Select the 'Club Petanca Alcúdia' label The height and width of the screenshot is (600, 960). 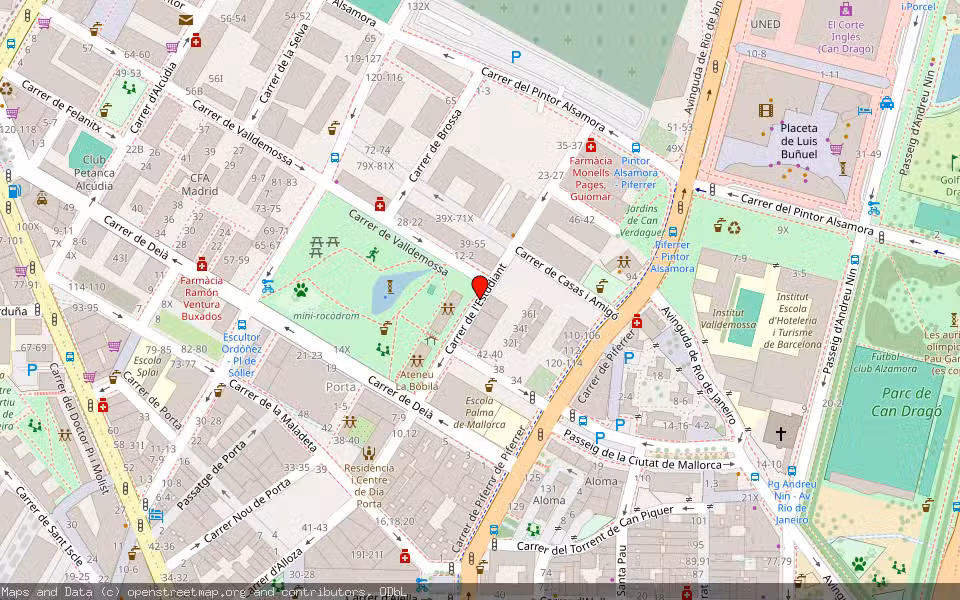pos(94,173)
